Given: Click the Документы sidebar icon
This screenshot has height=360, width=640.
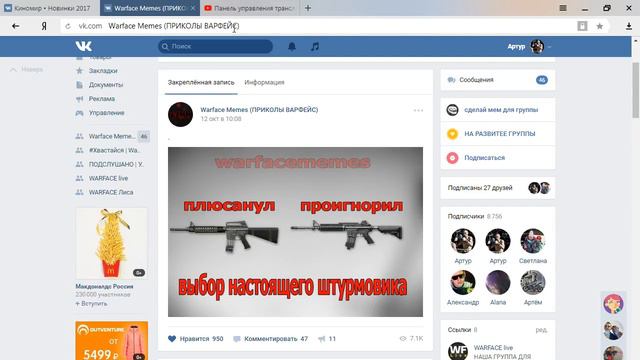Looking at the screenshot, I should tap(80, 84).
